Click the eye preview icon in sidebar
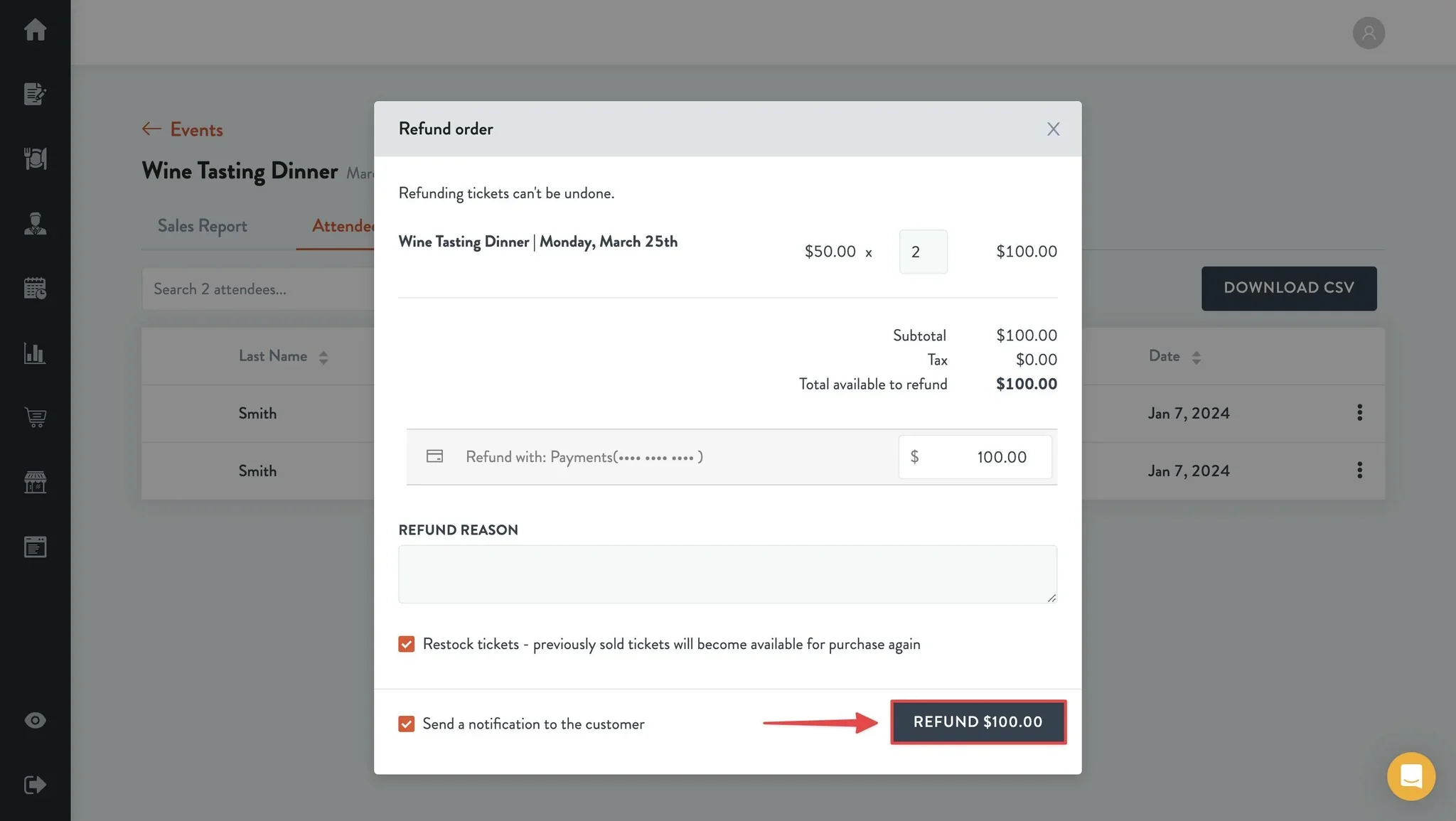 click(35, 720)
